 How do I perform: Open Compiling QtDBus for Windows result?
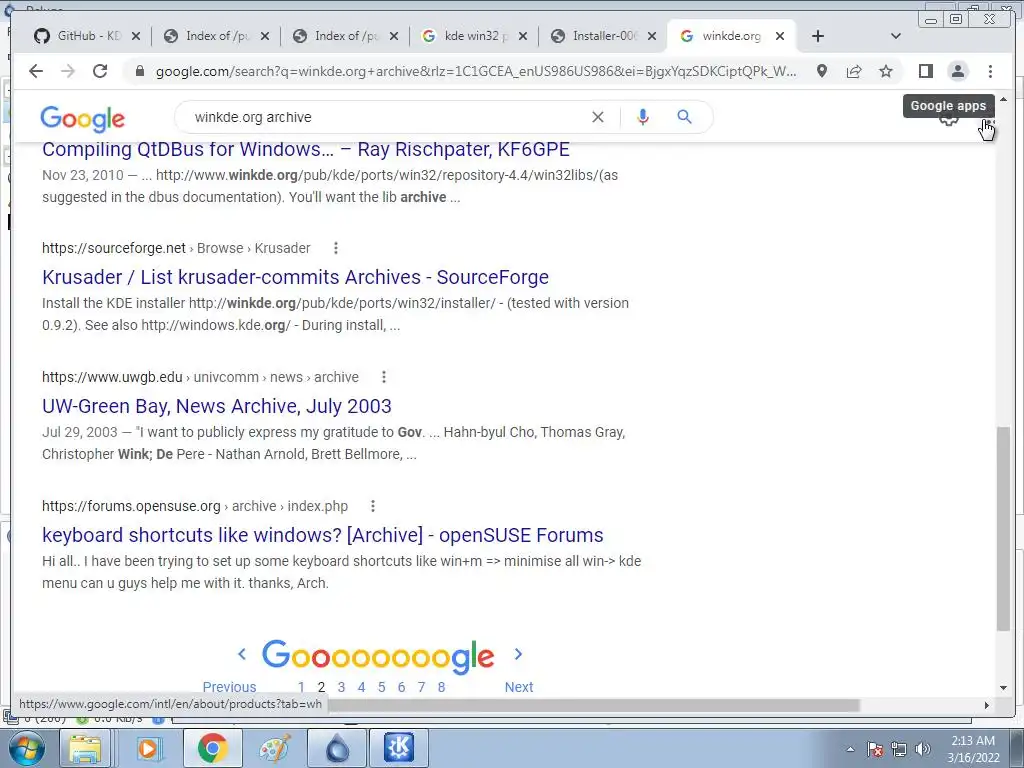tap(306, 150)
